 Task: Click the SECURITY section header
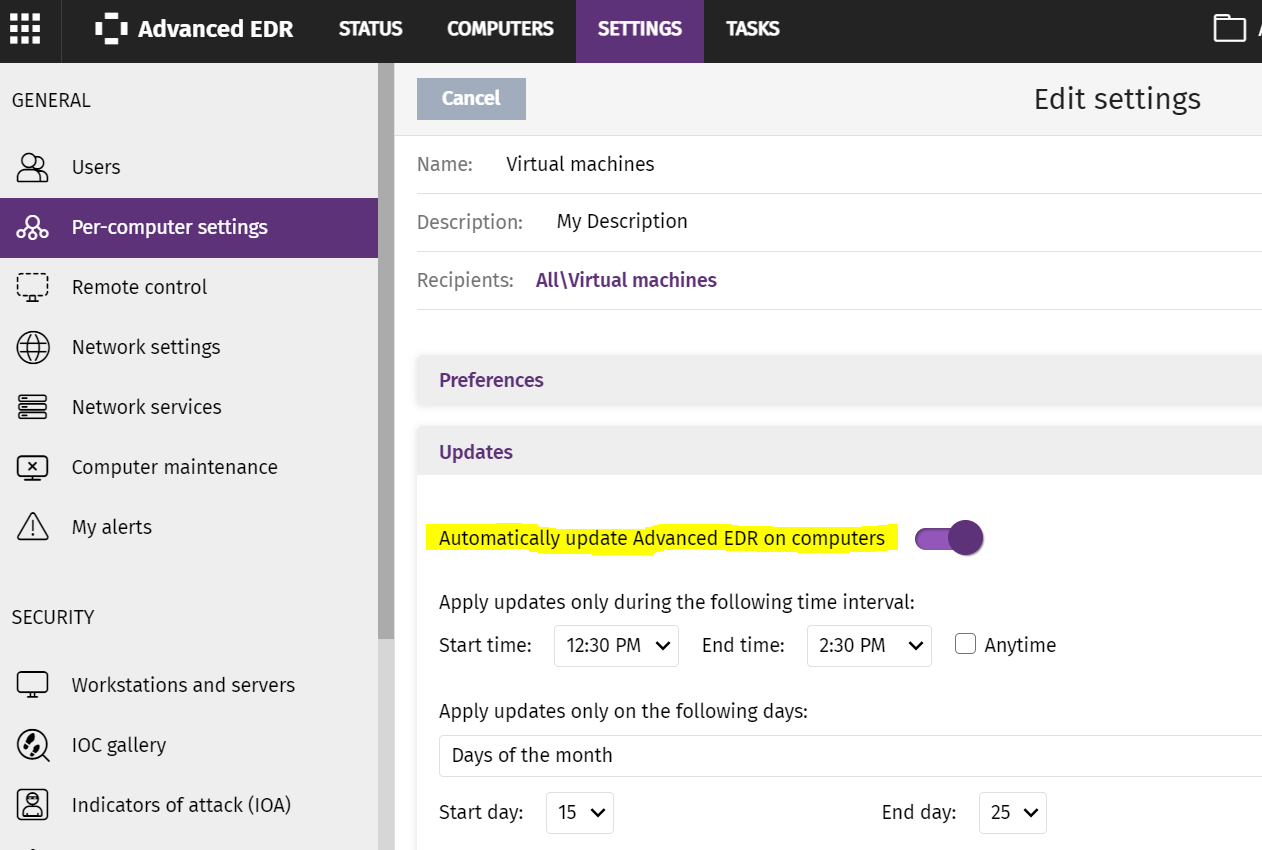53,617
